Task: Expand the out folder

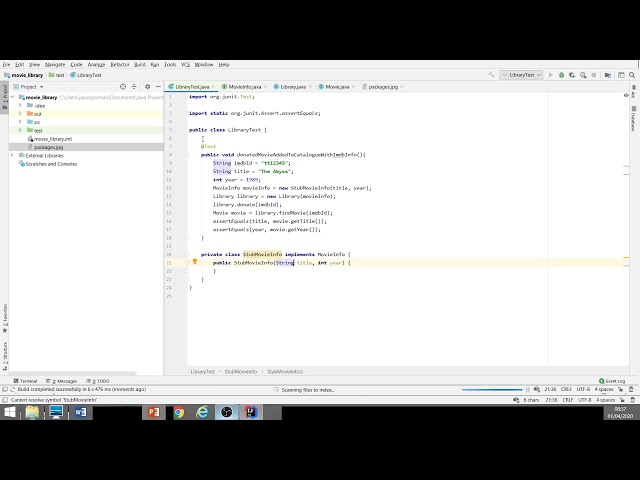Action: tap(20, 113)
